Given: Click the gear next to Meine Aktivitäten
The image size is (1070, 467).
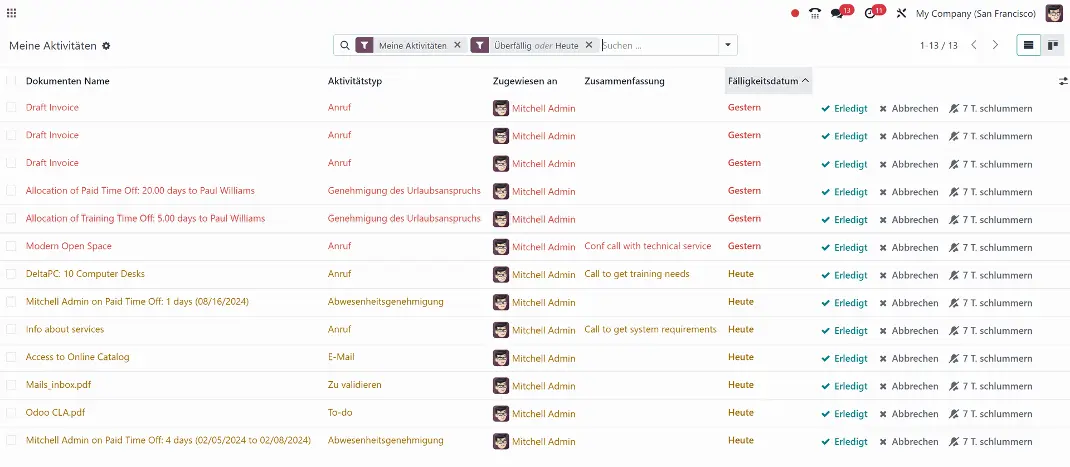Looking at the screenshot, I should (x=106, y=46).
